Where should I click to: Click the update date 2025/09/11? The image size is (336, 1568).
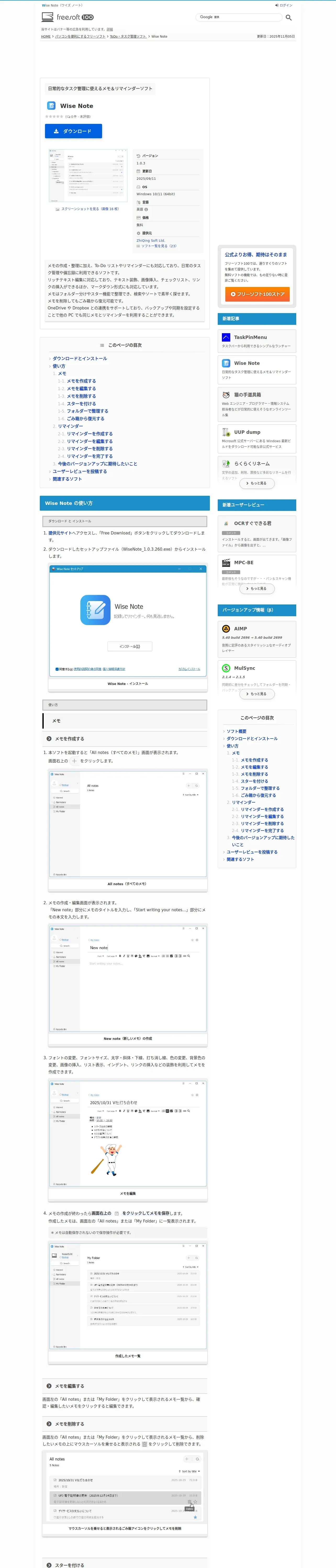[146, 179]
